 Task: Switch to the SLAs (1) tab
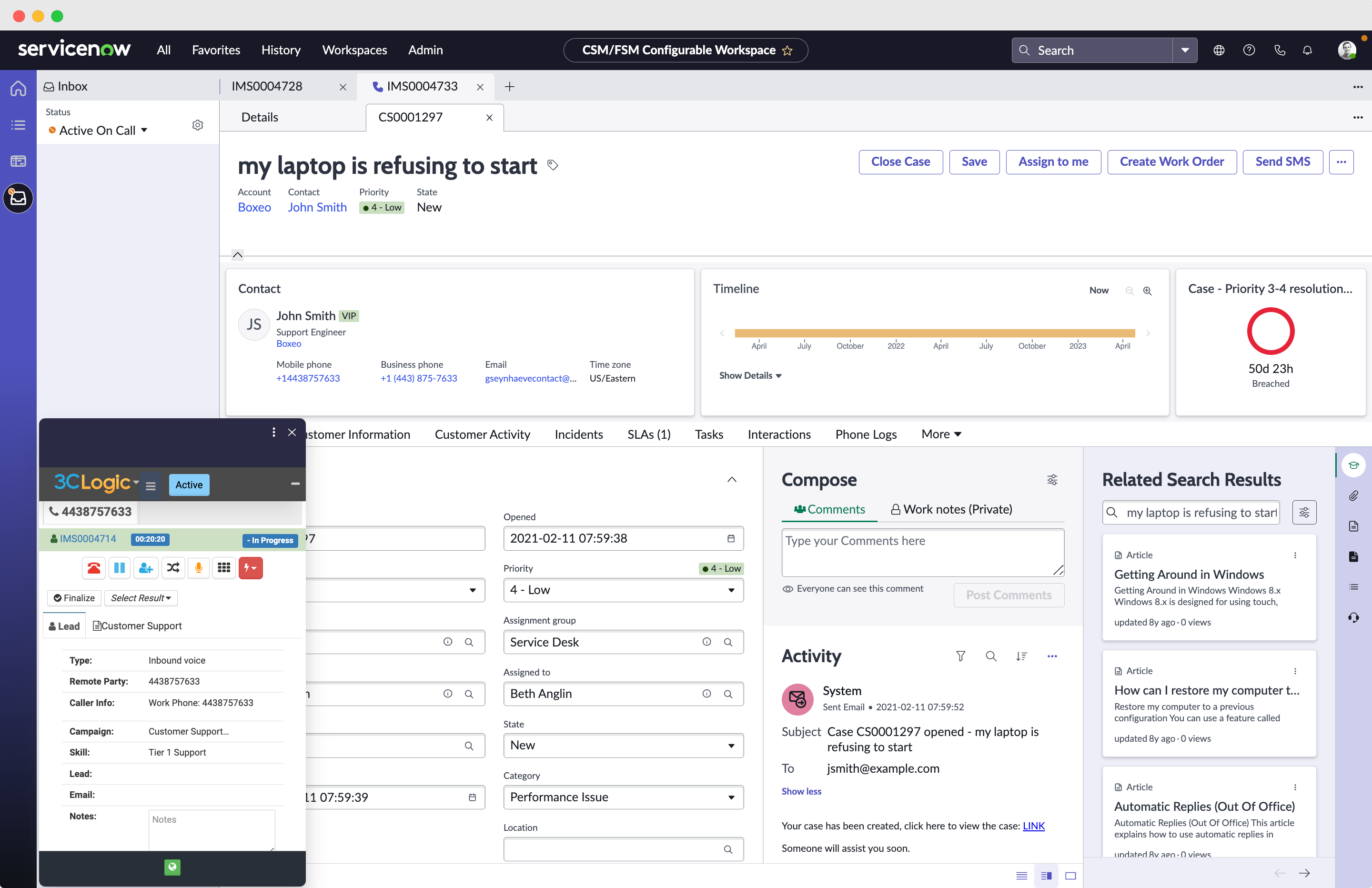648,434
